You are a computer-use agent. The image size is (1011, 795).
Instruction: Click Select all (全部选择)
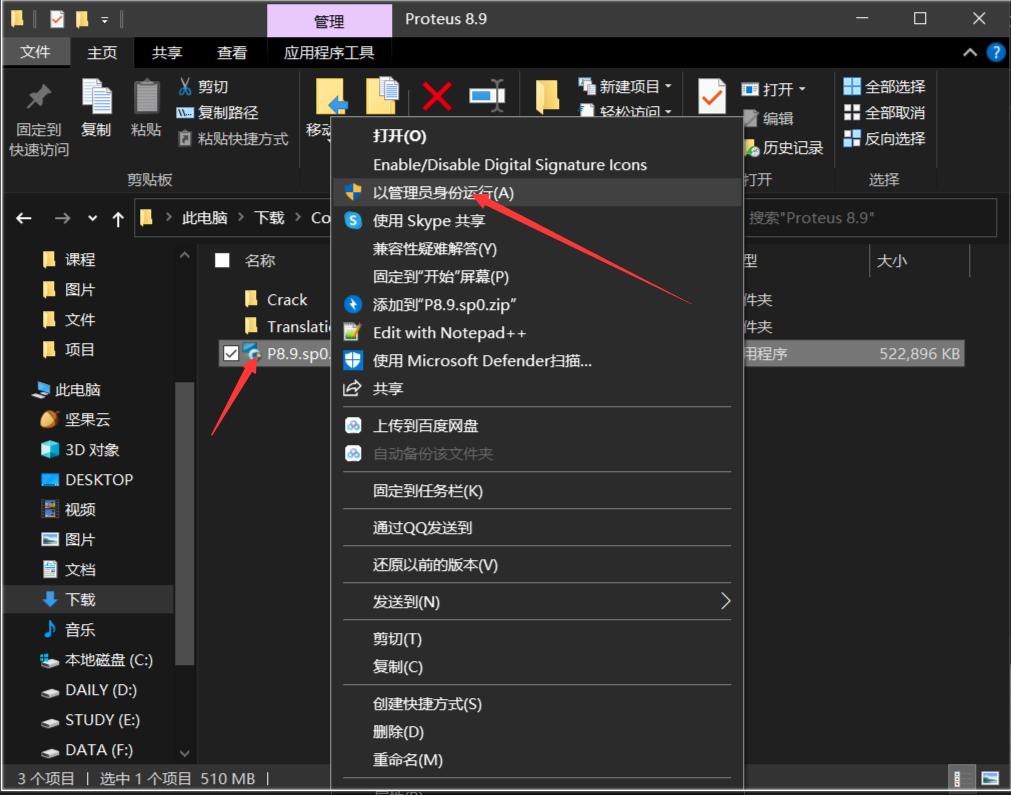click(884, 86)
